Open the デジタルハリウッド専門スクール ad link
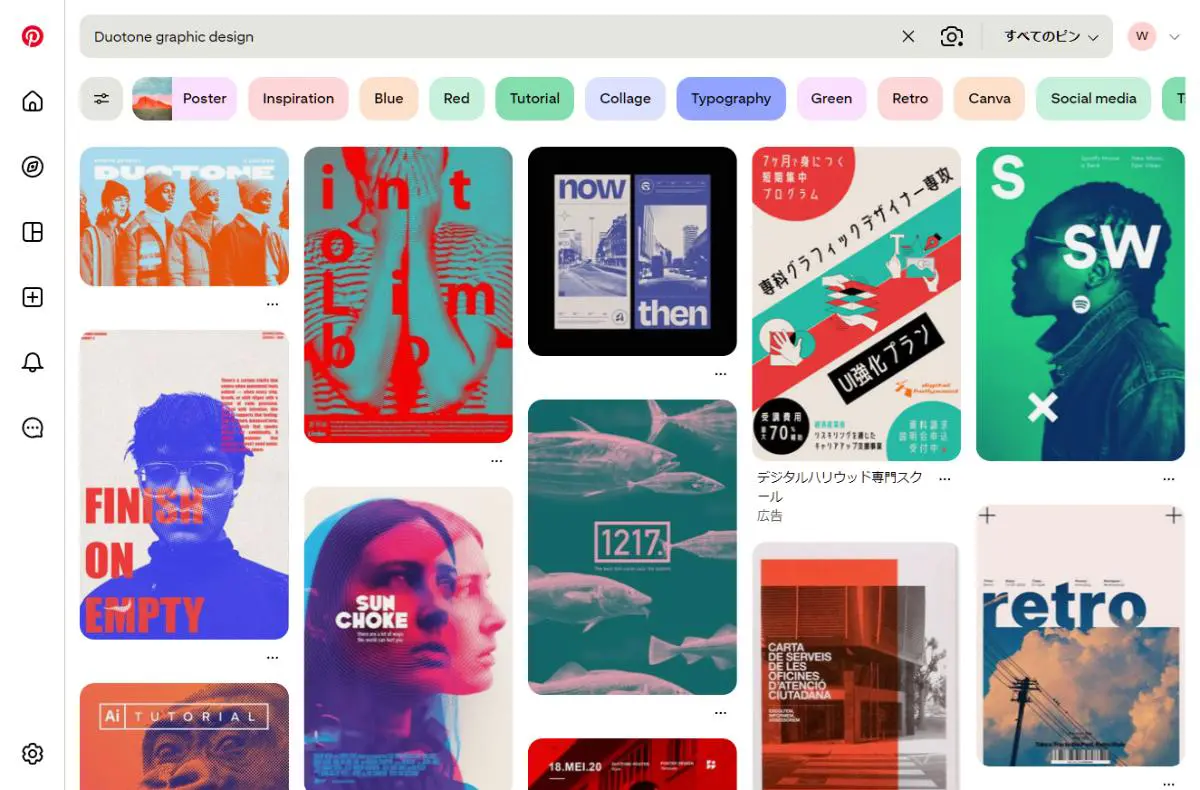 (x=840, y=487)
